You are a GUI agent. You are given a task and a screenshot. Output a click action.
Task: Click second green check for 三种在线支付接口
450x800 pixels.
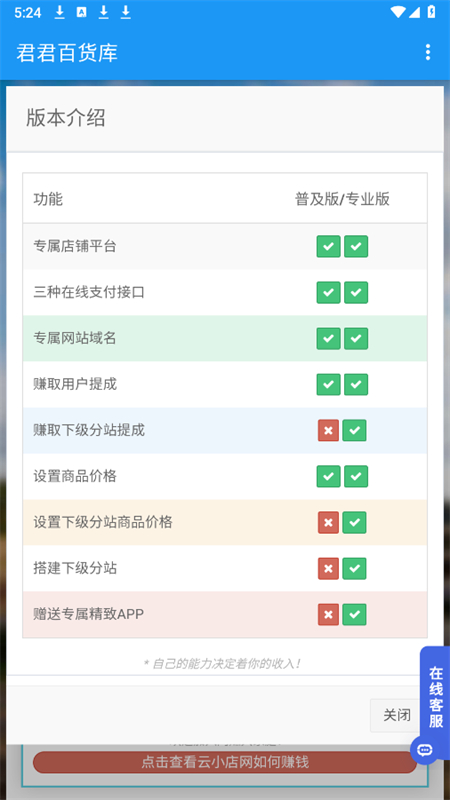[x=356, y=293]
